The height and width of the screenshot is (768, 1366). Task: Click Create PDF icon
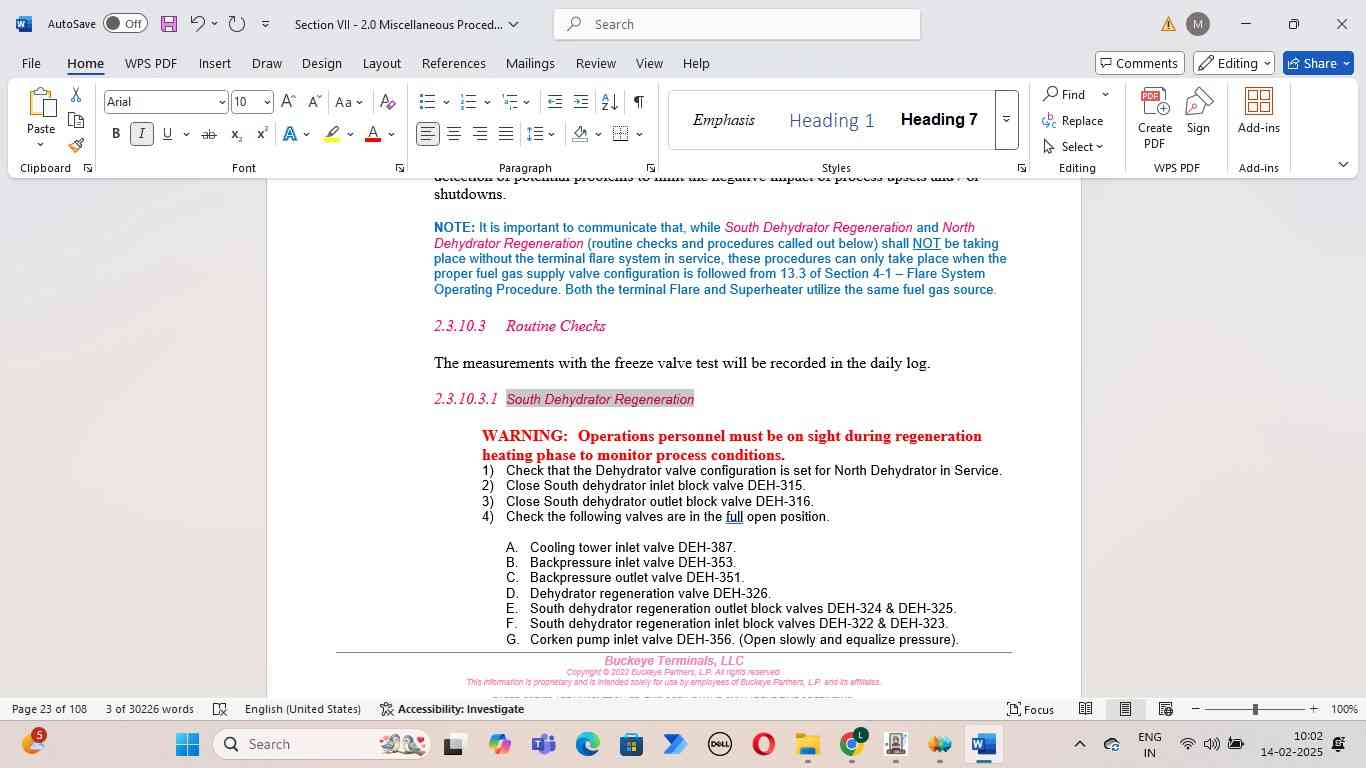coord(1155,117)
